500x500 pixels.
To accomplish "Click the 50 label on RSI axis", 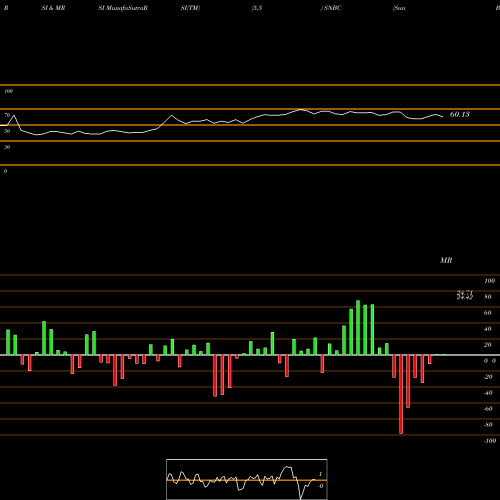I will (7, 131).
